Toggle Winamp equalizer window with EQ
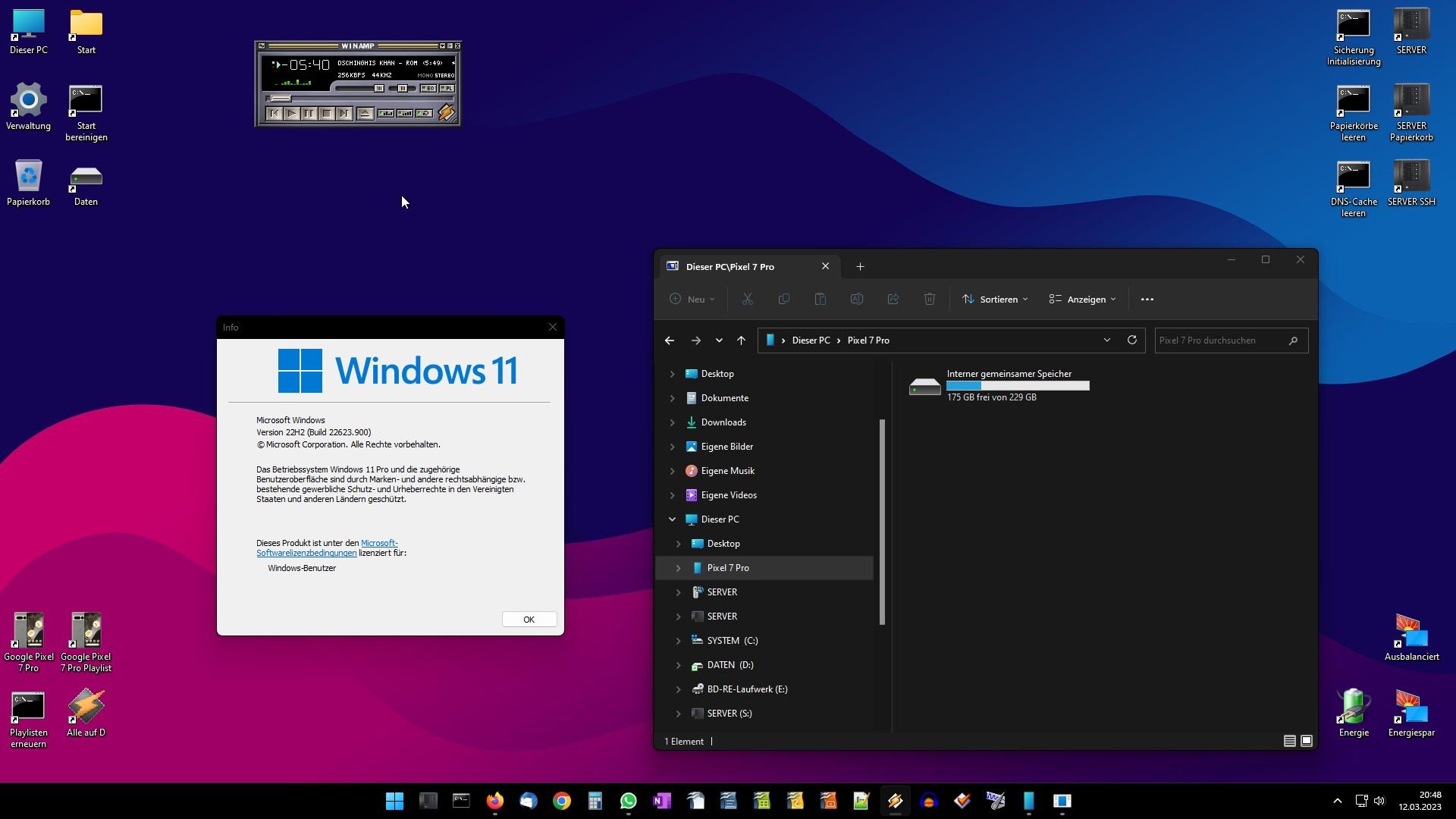The height and width of the screenshot is (819, 1456). tap(428, 89)
